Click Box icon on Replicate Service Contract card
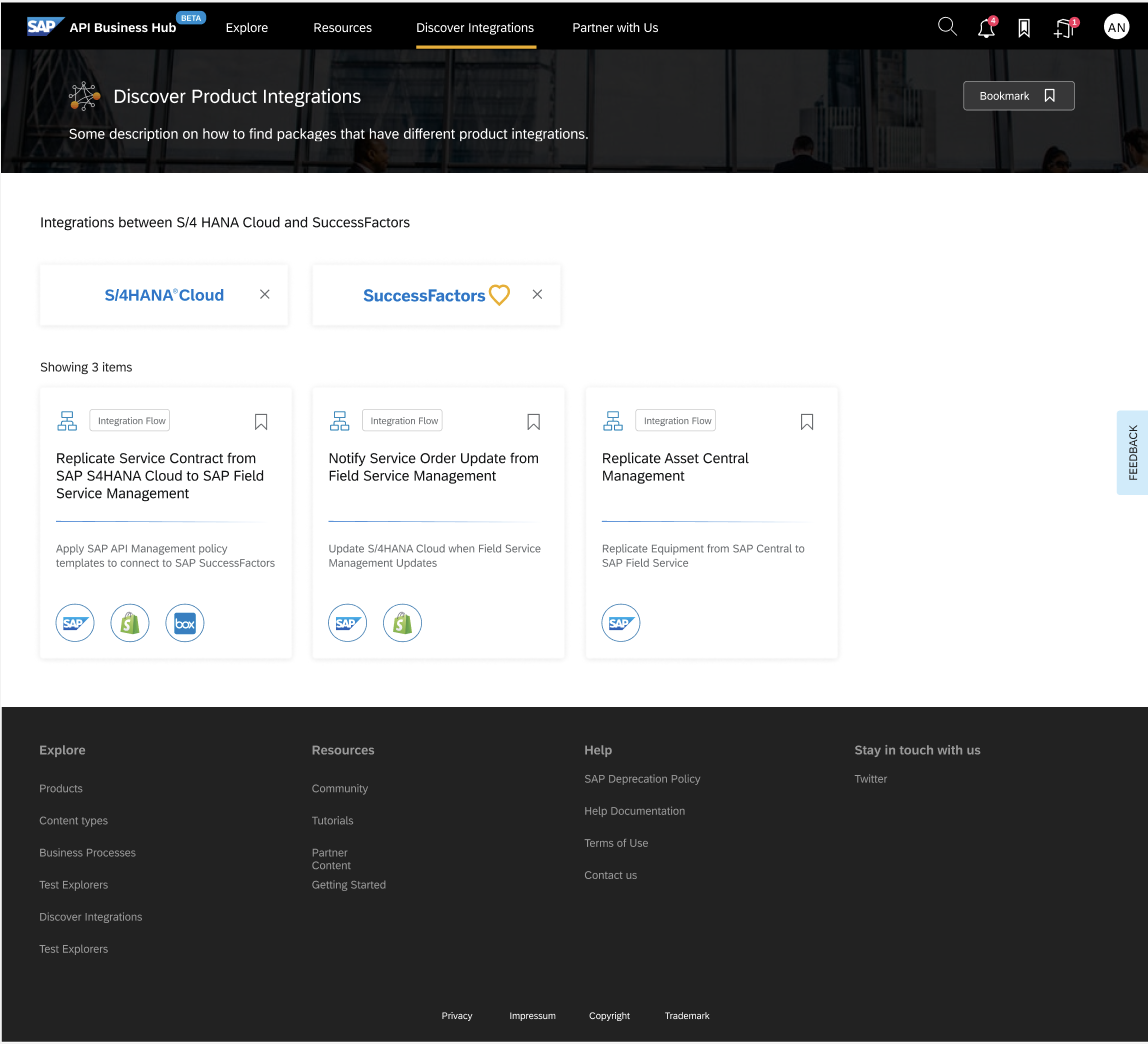This screenshot has height=1044, width=1148. point(184,624)
